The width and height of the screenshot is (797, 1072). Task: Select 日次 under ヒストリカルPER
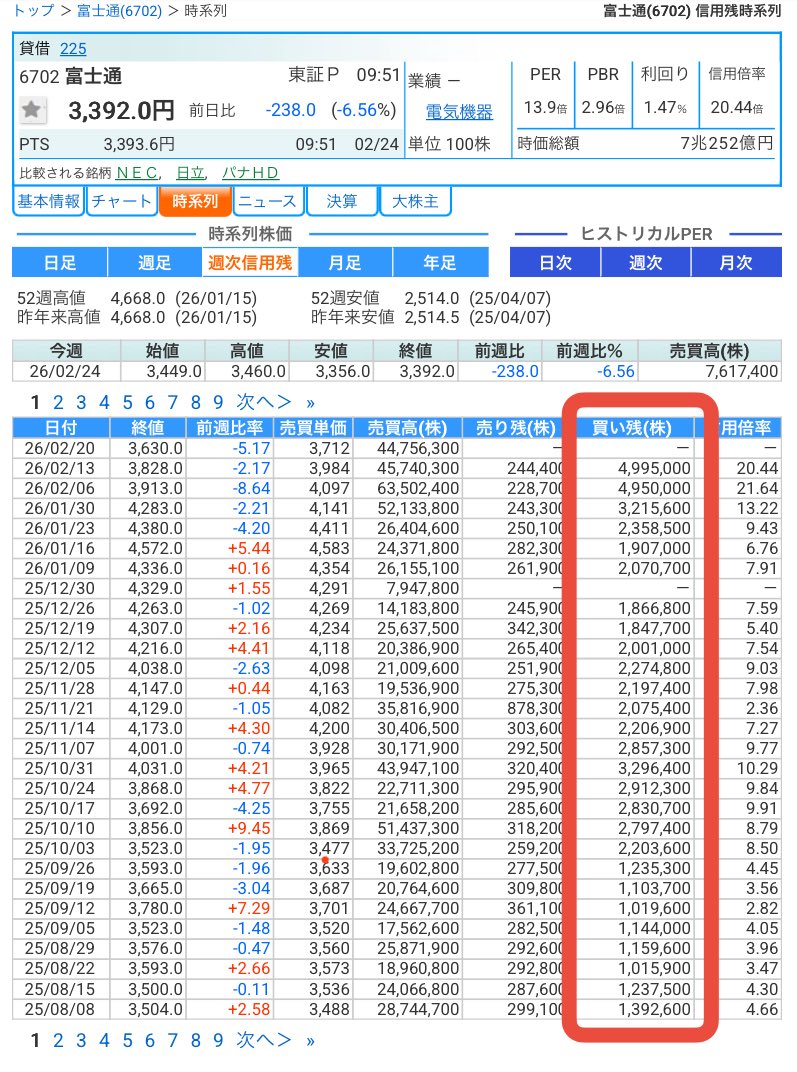(x=555, y=263)
